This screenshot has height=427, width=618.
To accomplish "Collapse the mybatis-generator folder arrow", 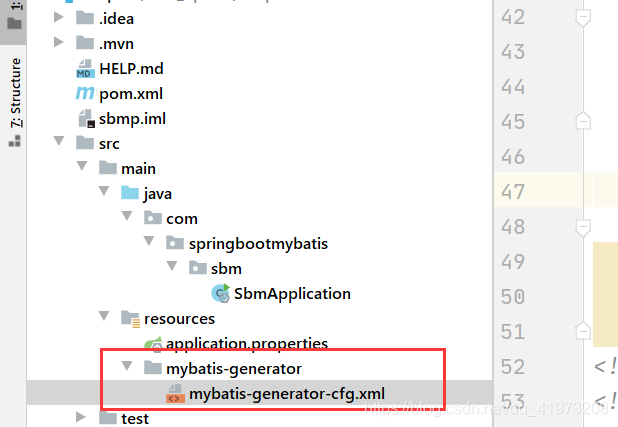I will coord(127,366).
